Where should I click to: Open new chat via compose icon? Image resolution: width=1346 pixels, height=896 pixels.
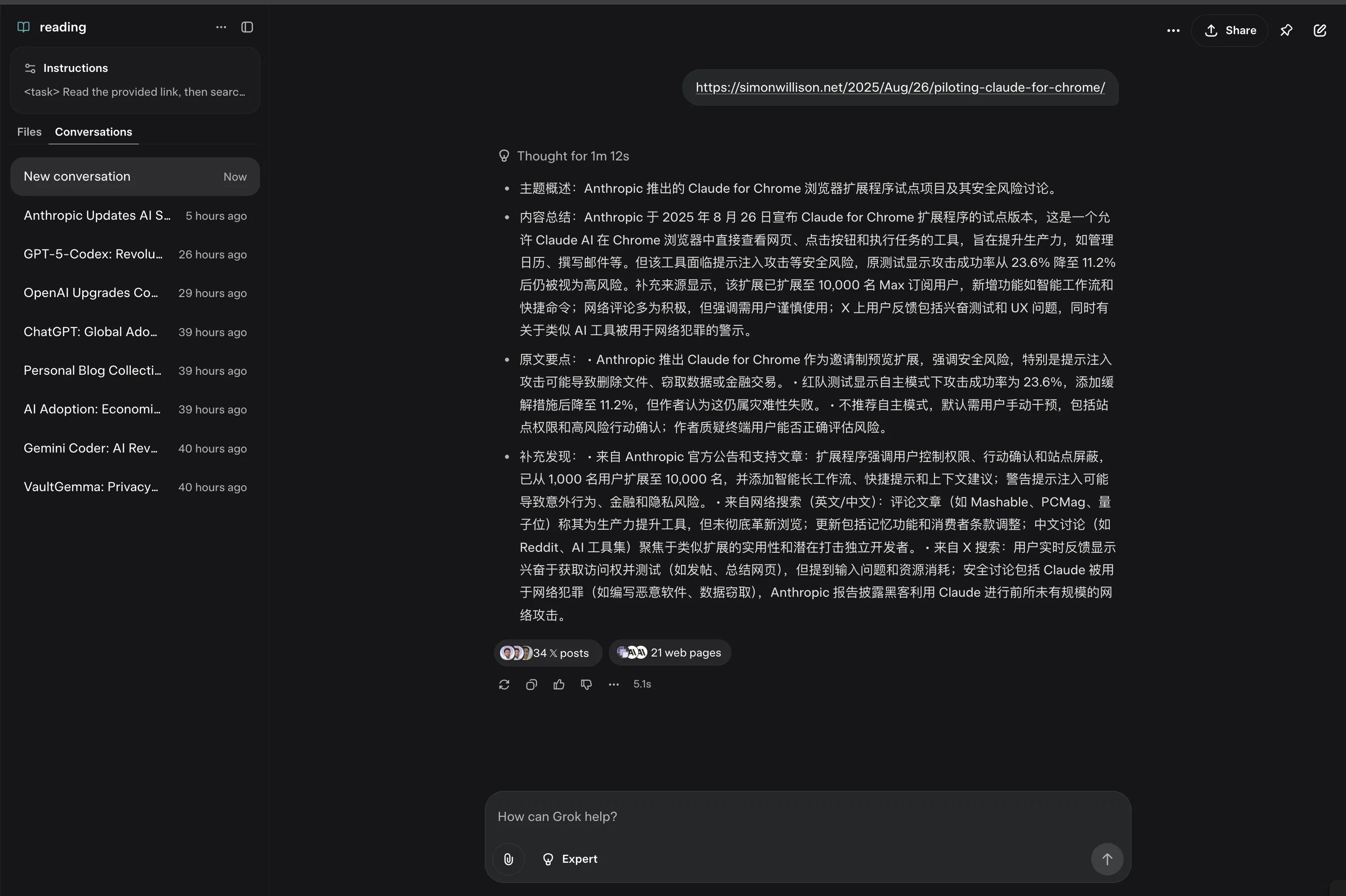(x=1320, y=30)
